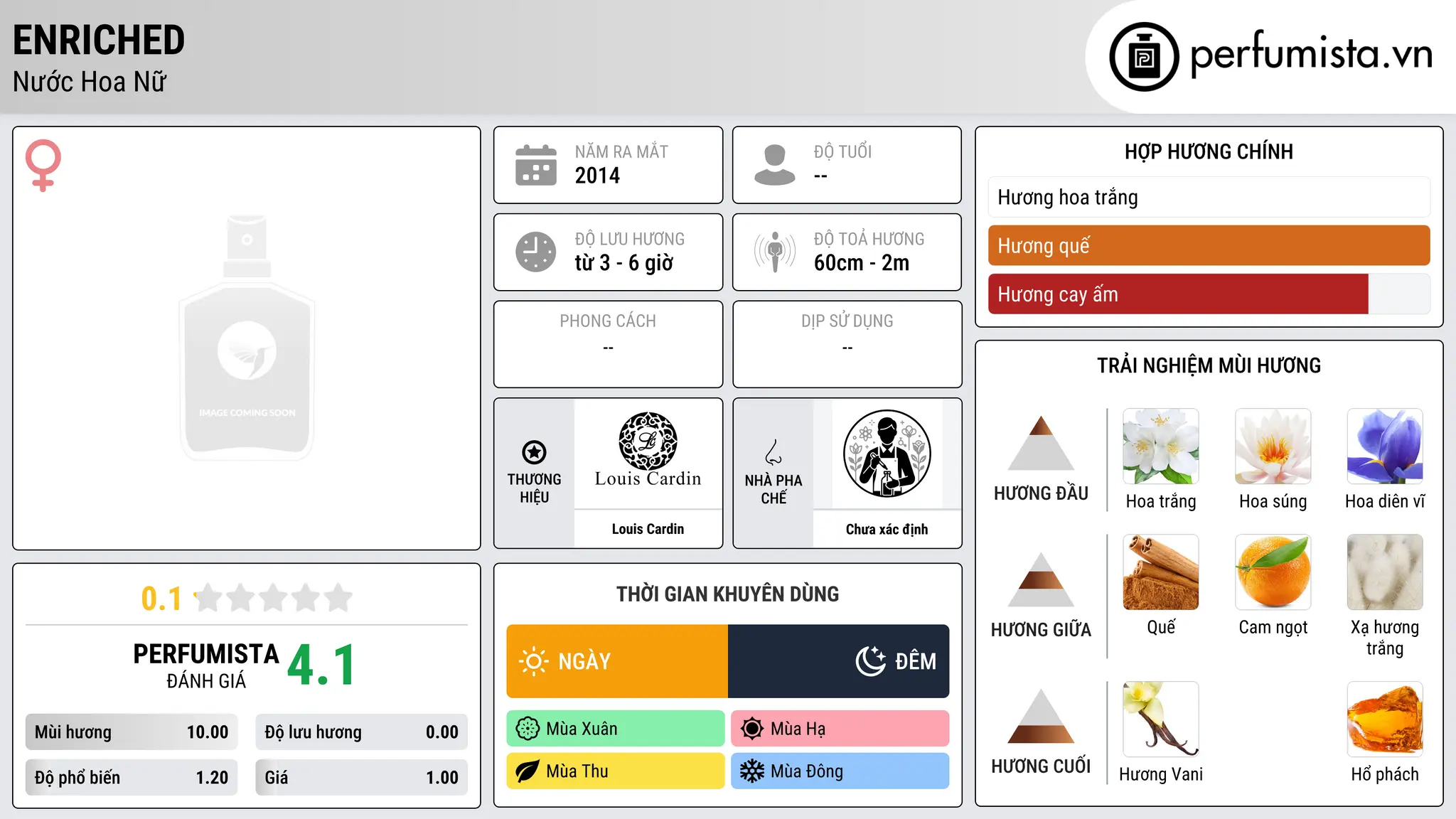This screenshot has height=819, width=1456.
Task: Click the orange Hương quế accord bar
Action: pos(1209,245)
